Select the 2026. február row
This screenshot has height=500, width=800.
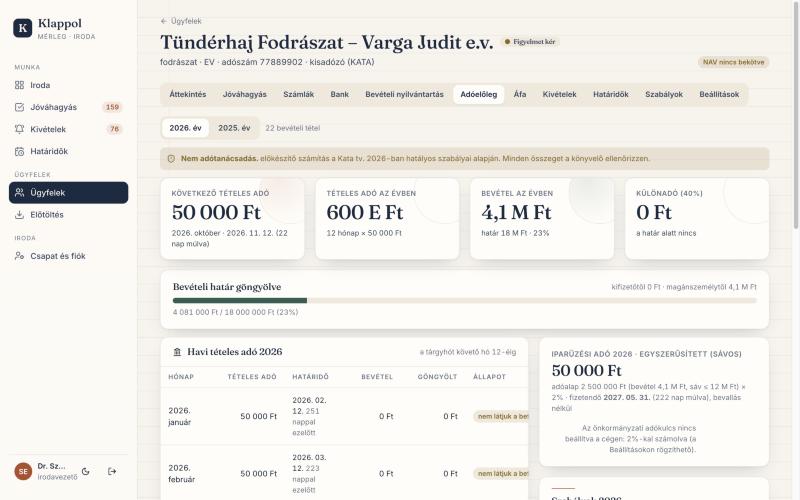[x=344, y=473]
